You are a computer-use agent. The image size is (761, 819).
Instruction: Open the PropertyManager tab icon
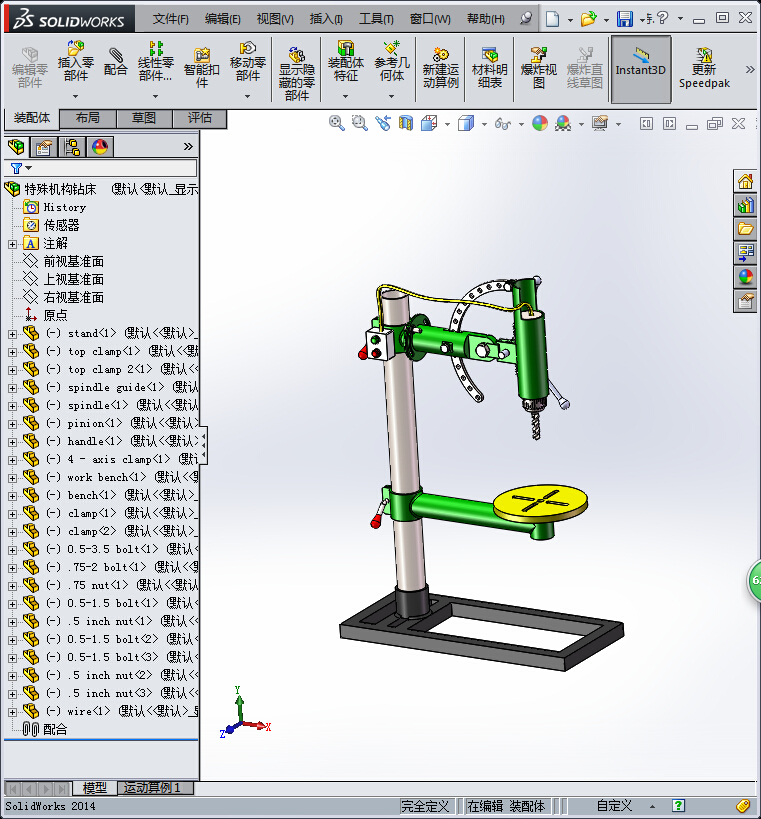44,147
